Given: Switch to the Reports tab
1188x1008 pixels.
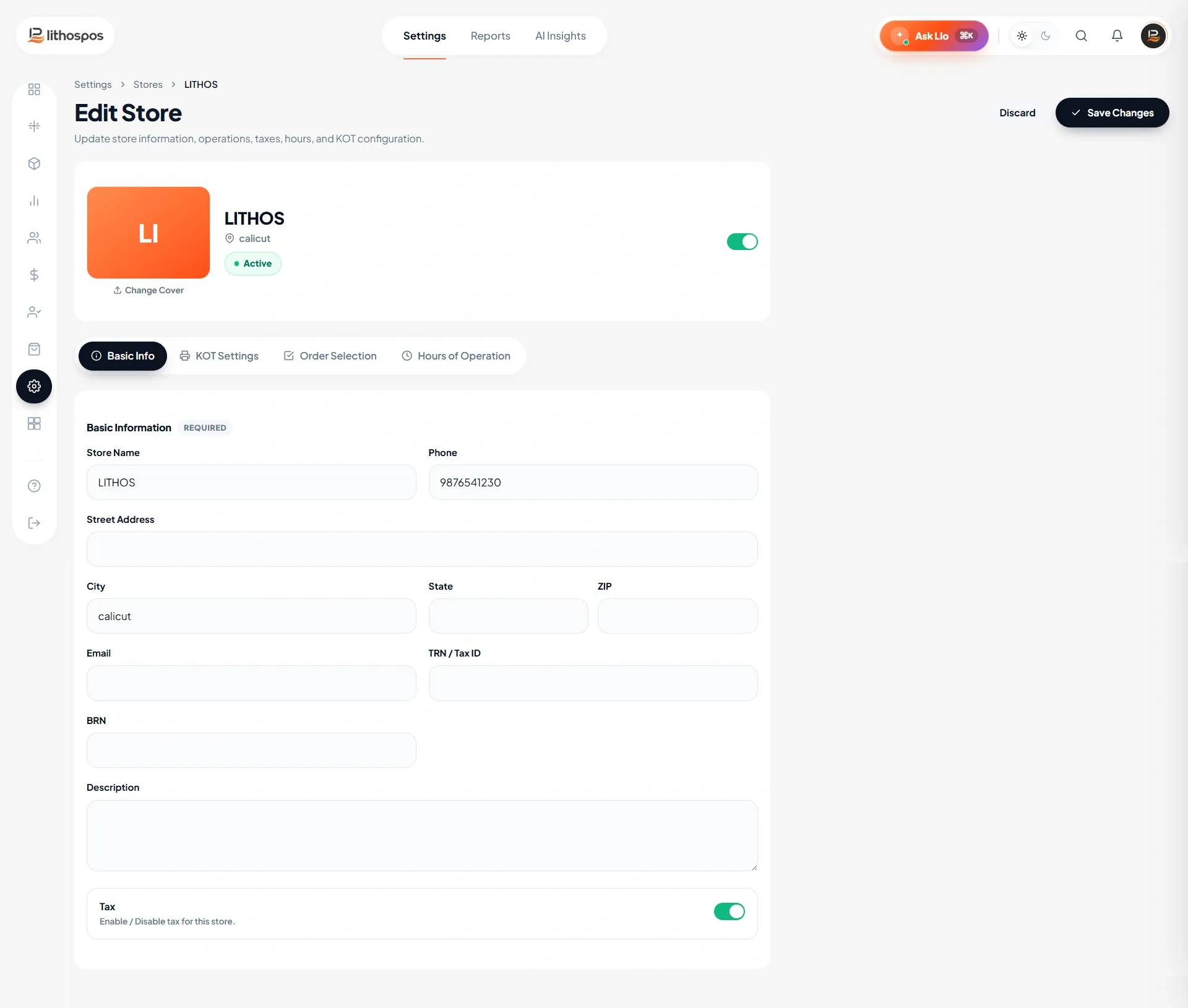Looking at the screenshot, I should coord(490,36).
